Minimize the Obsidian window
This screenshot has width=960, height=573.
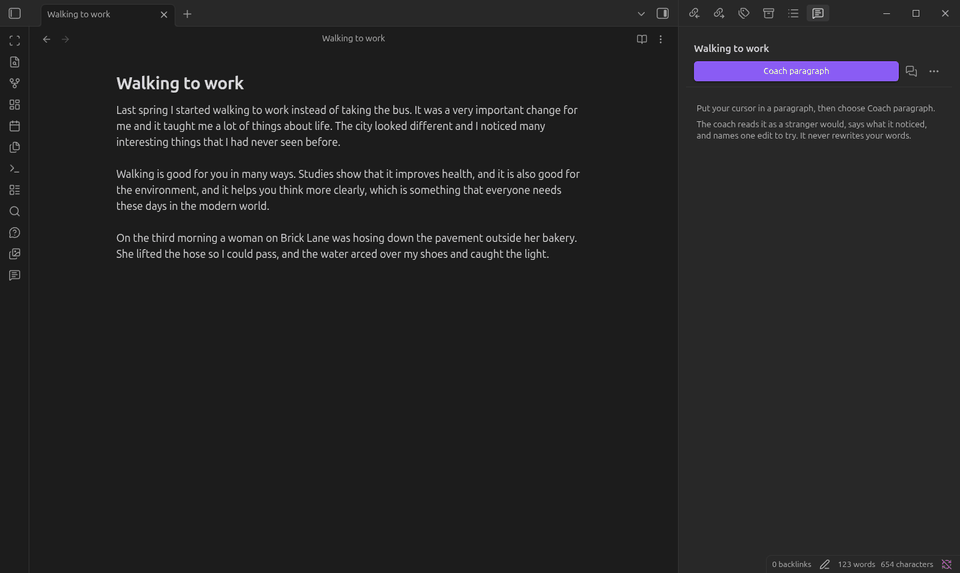887,13
